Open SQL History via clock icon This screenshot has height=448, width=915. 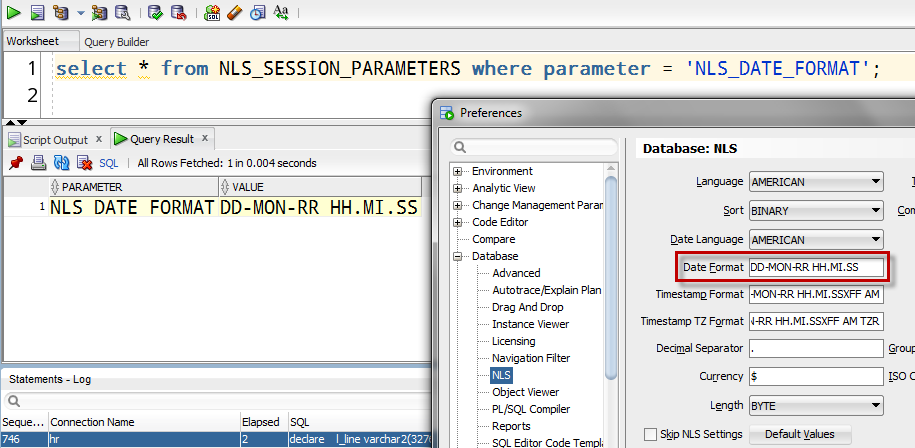point(257,12)
